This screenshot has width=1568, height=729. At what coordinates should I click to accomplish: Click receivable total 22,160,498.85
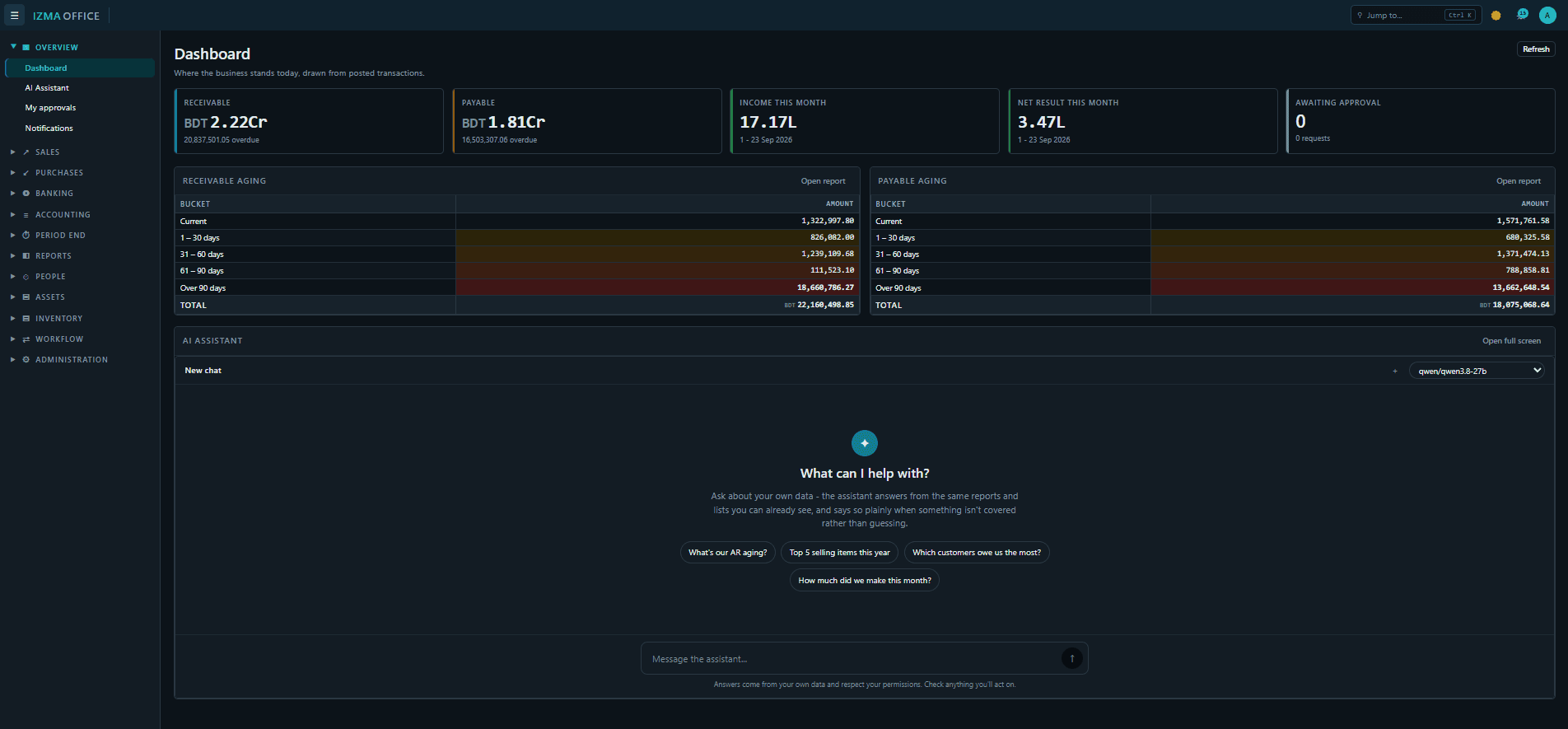pos(825,305)
